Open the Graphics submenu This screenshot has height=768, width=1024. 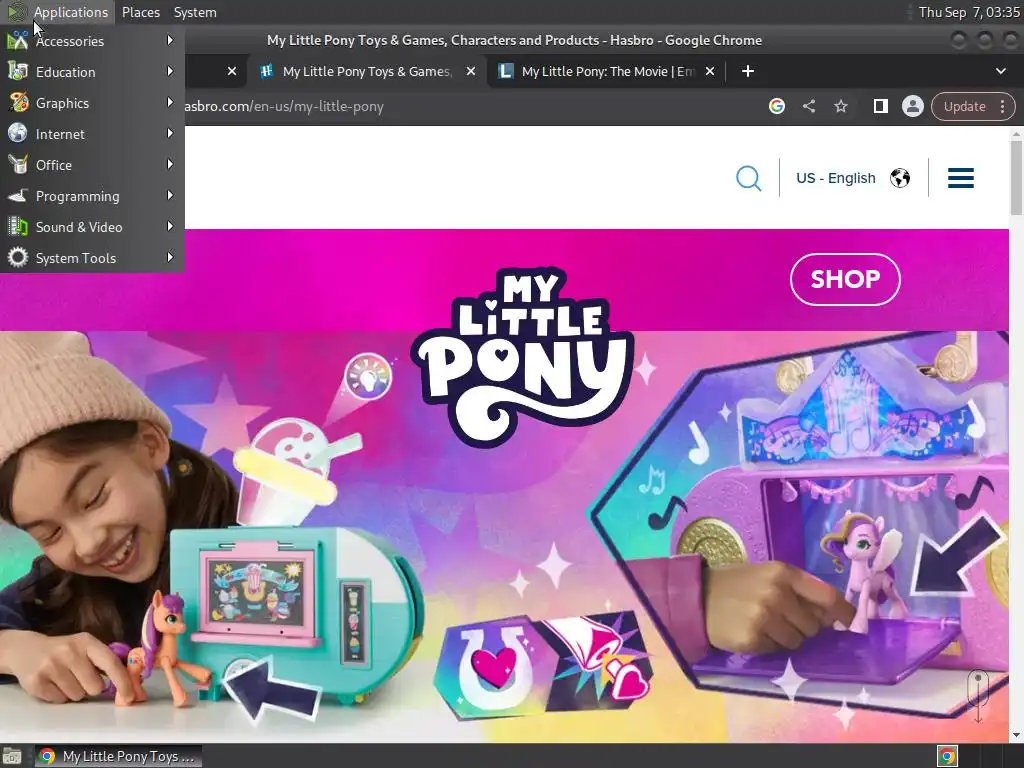(x=92, y=103)
